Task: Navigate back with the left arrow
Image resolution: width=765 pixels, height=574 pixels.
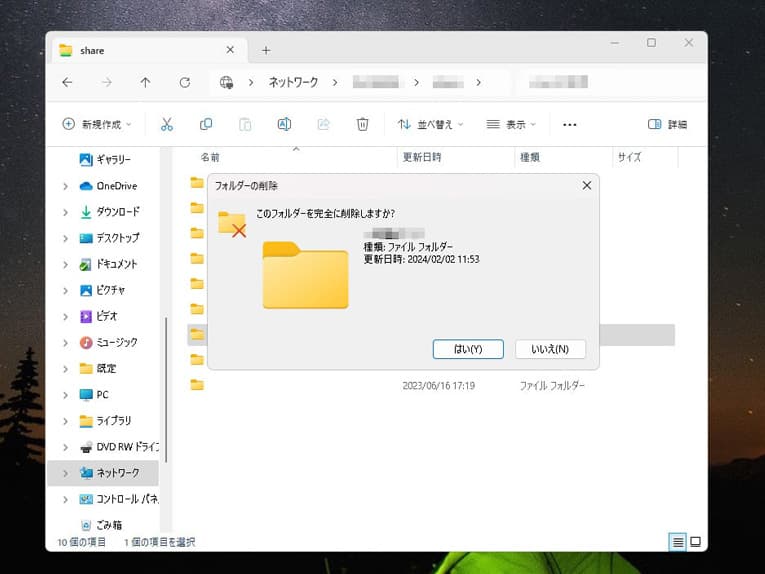Action: tap(67, 82)
